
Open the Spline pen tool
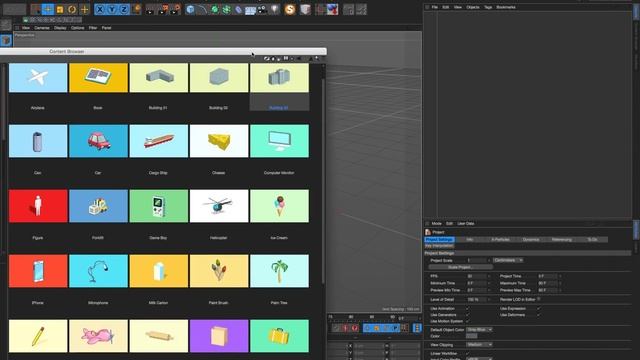[x=202, y=9]
